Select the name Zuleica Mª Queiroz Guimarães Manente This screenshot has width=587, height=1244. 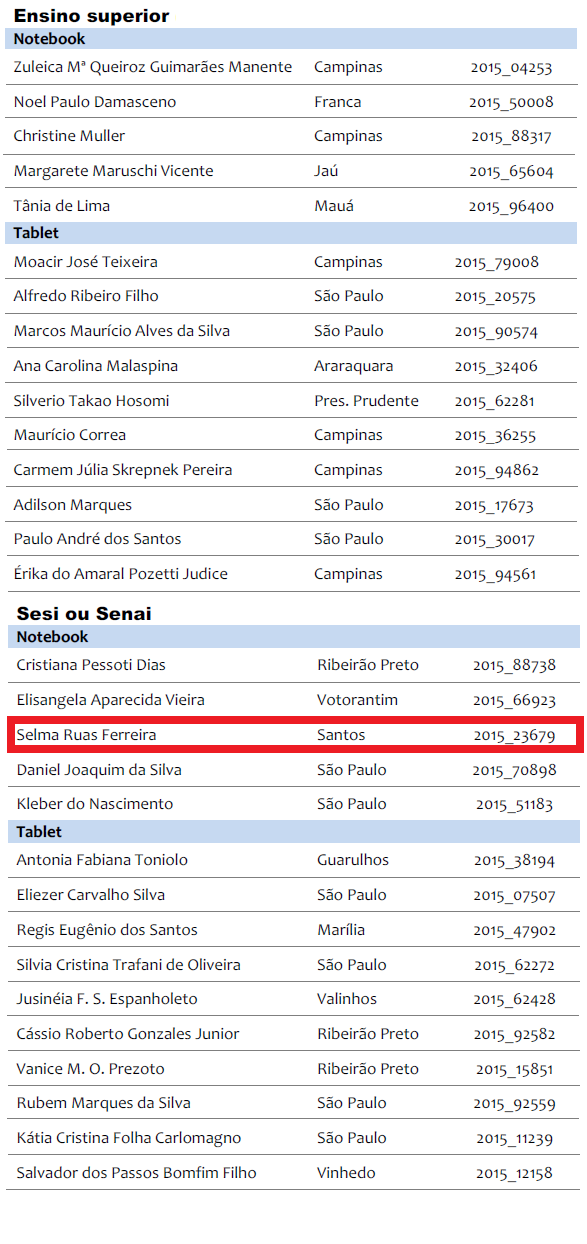pyautogui.click(x=153, y=67)
